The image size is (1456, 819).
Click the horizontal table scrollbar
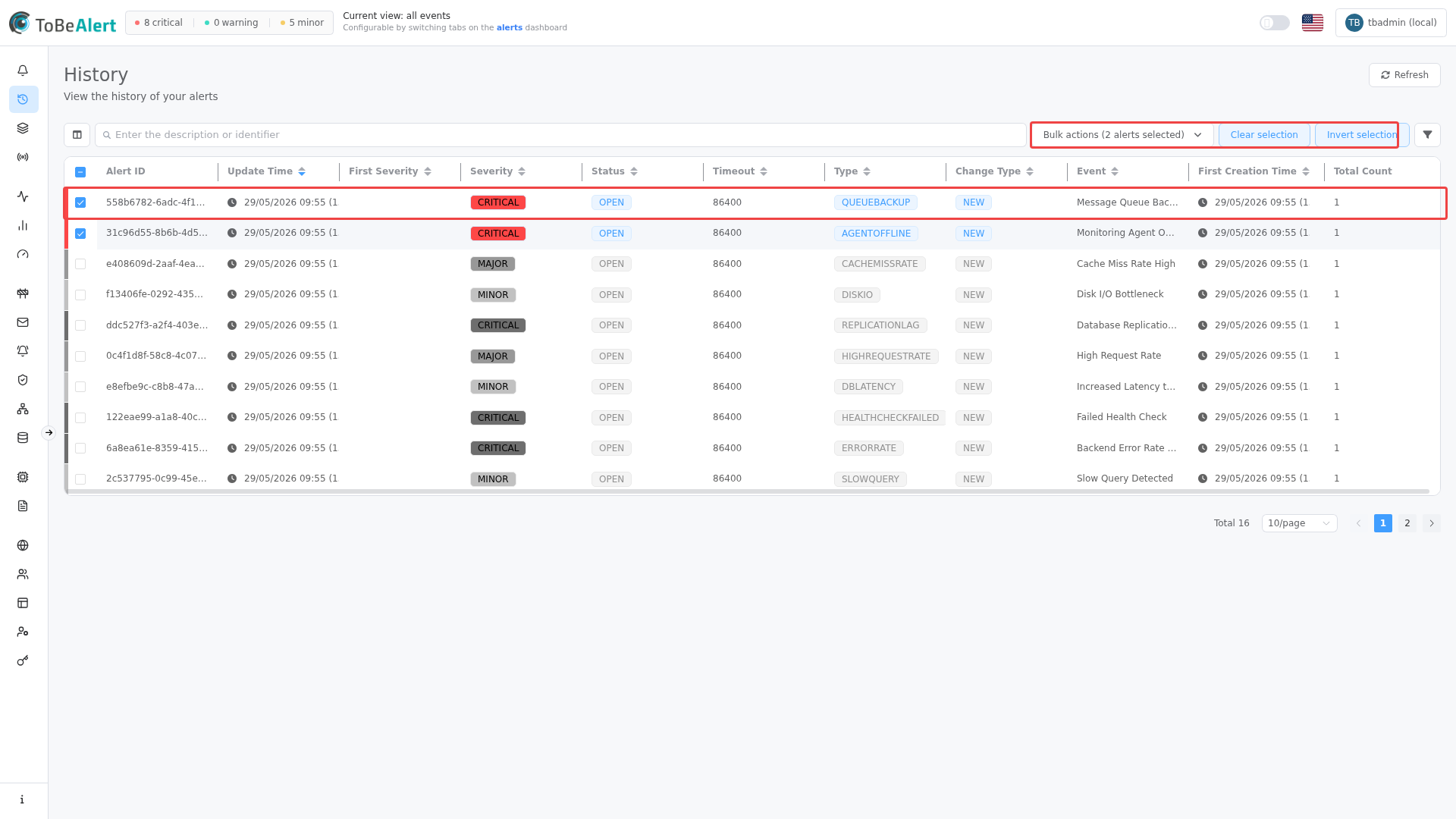coord(748,491)
